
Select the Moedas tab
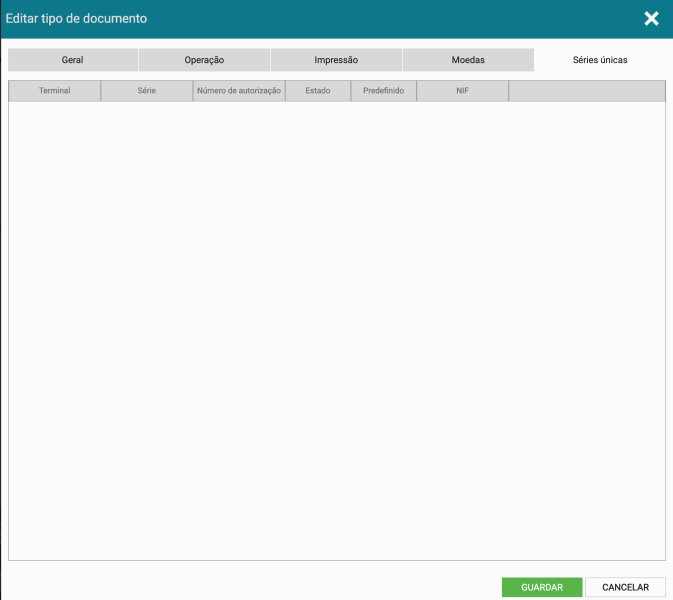coord(468,60)
